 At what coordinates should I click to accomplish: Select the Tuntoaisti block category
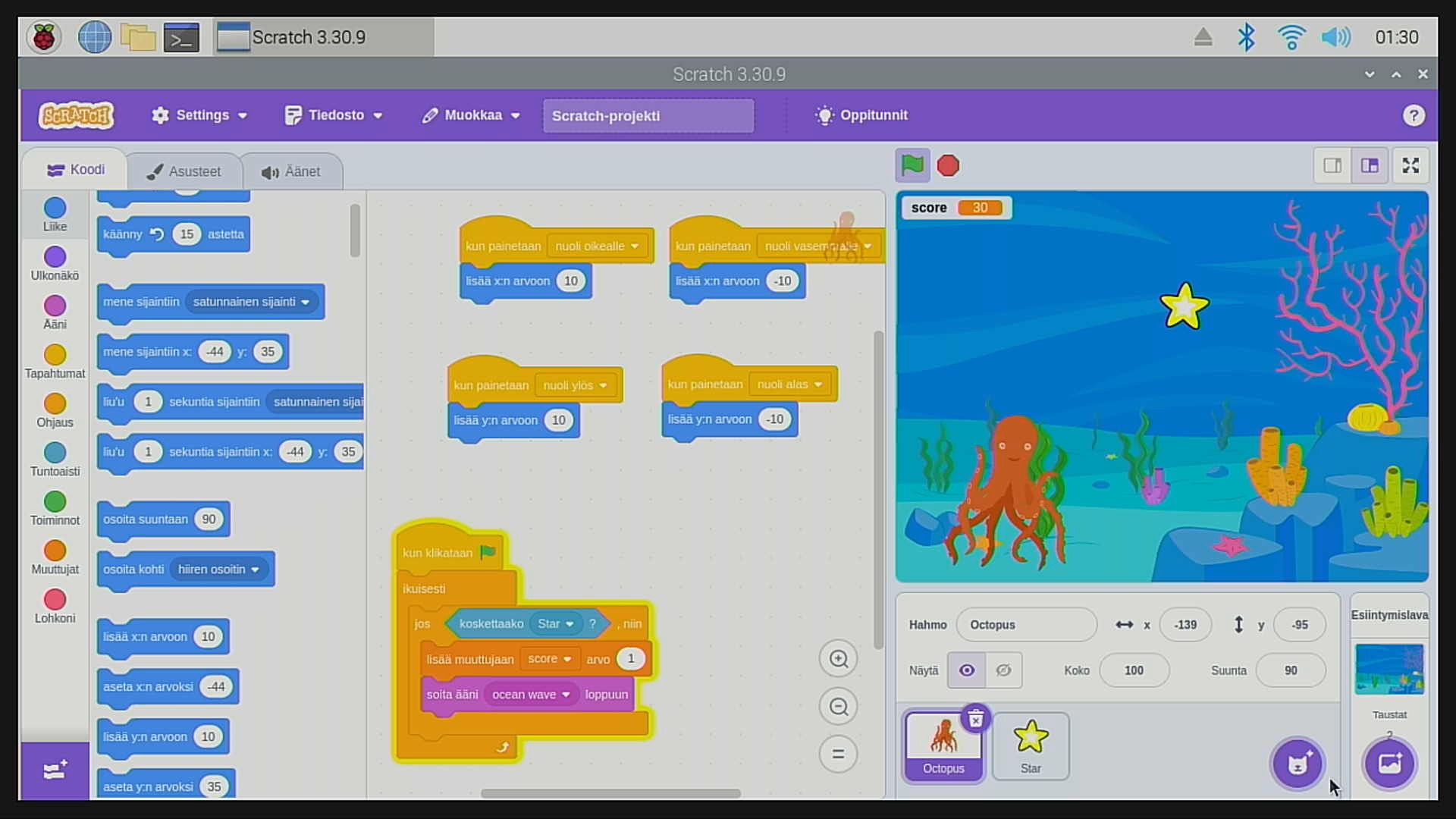(x=55, y=460)
